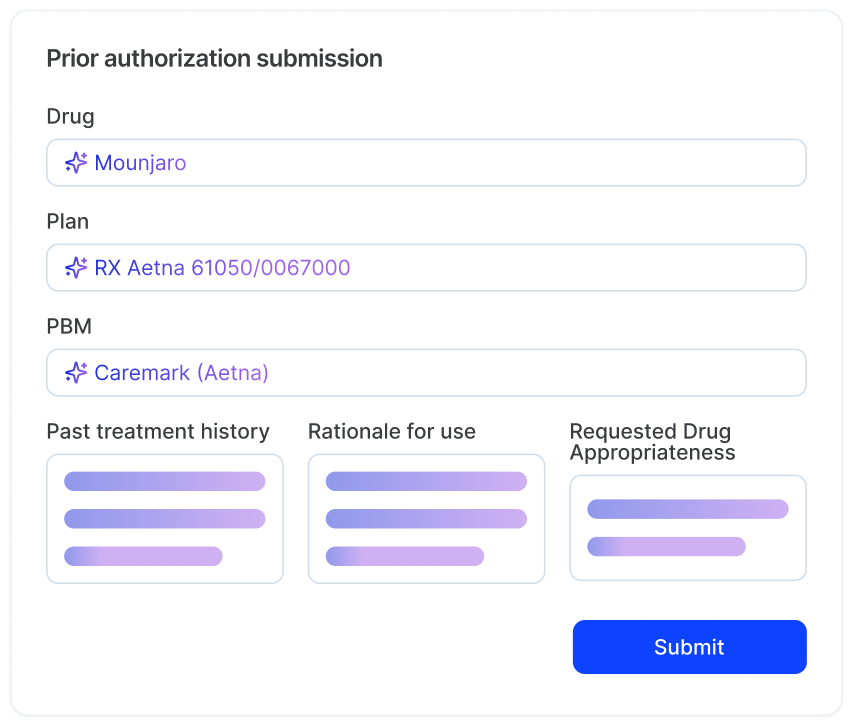
Task: Click the AI sparkle icon beside Mounjaro
Action: pos(74,162)
